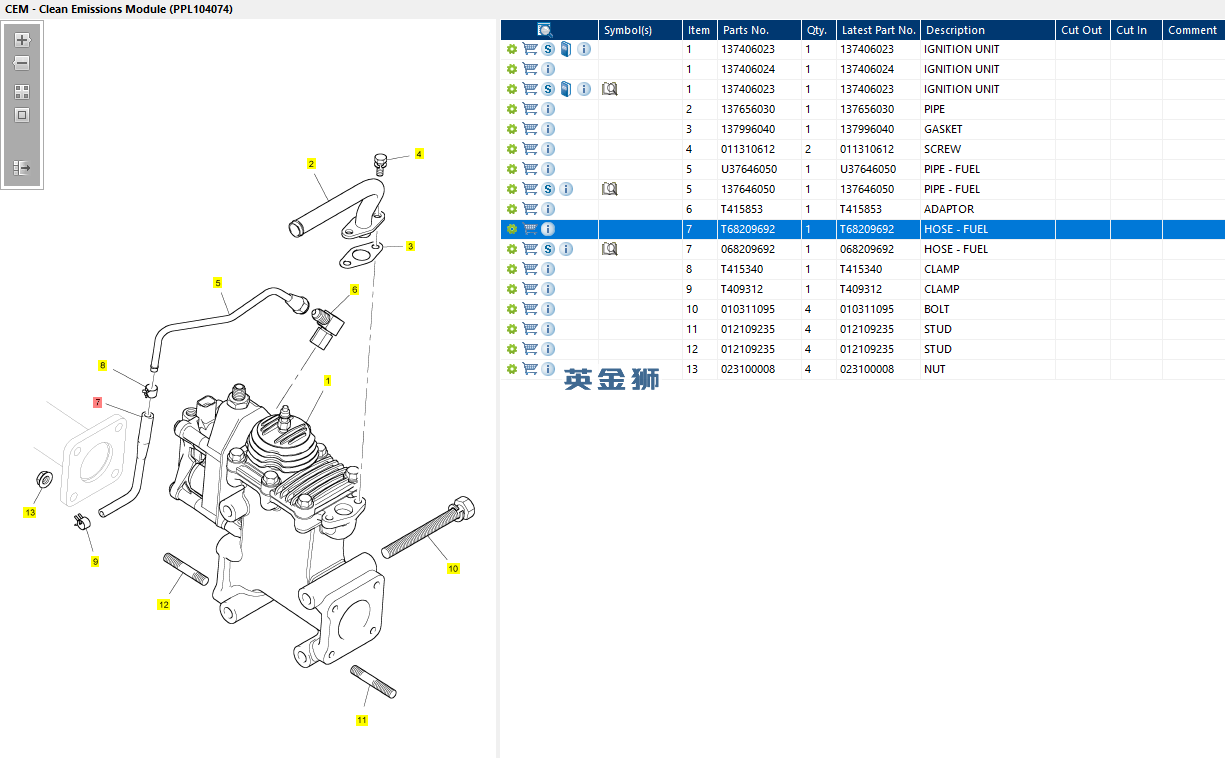Click the list-with-arrow icon in diagram toolbar
Viewport: 1225px width, 758px height.
tap(22, 168)
